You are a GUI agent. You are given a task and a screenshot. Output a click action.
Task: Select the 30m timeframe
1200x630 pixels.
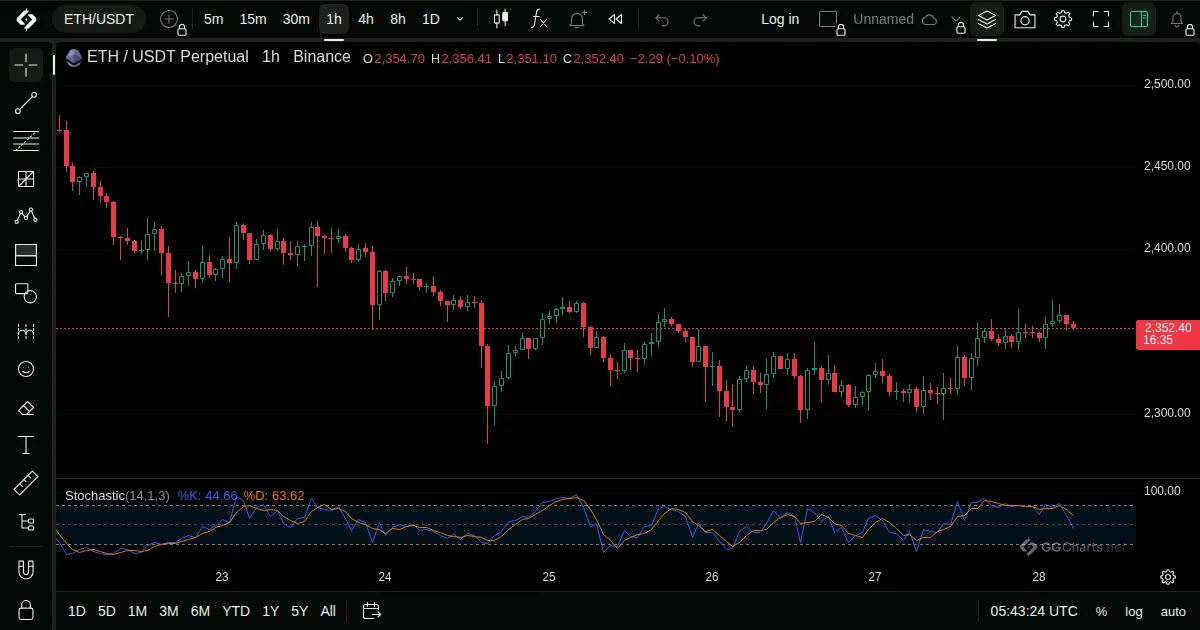tap(296, 19)
